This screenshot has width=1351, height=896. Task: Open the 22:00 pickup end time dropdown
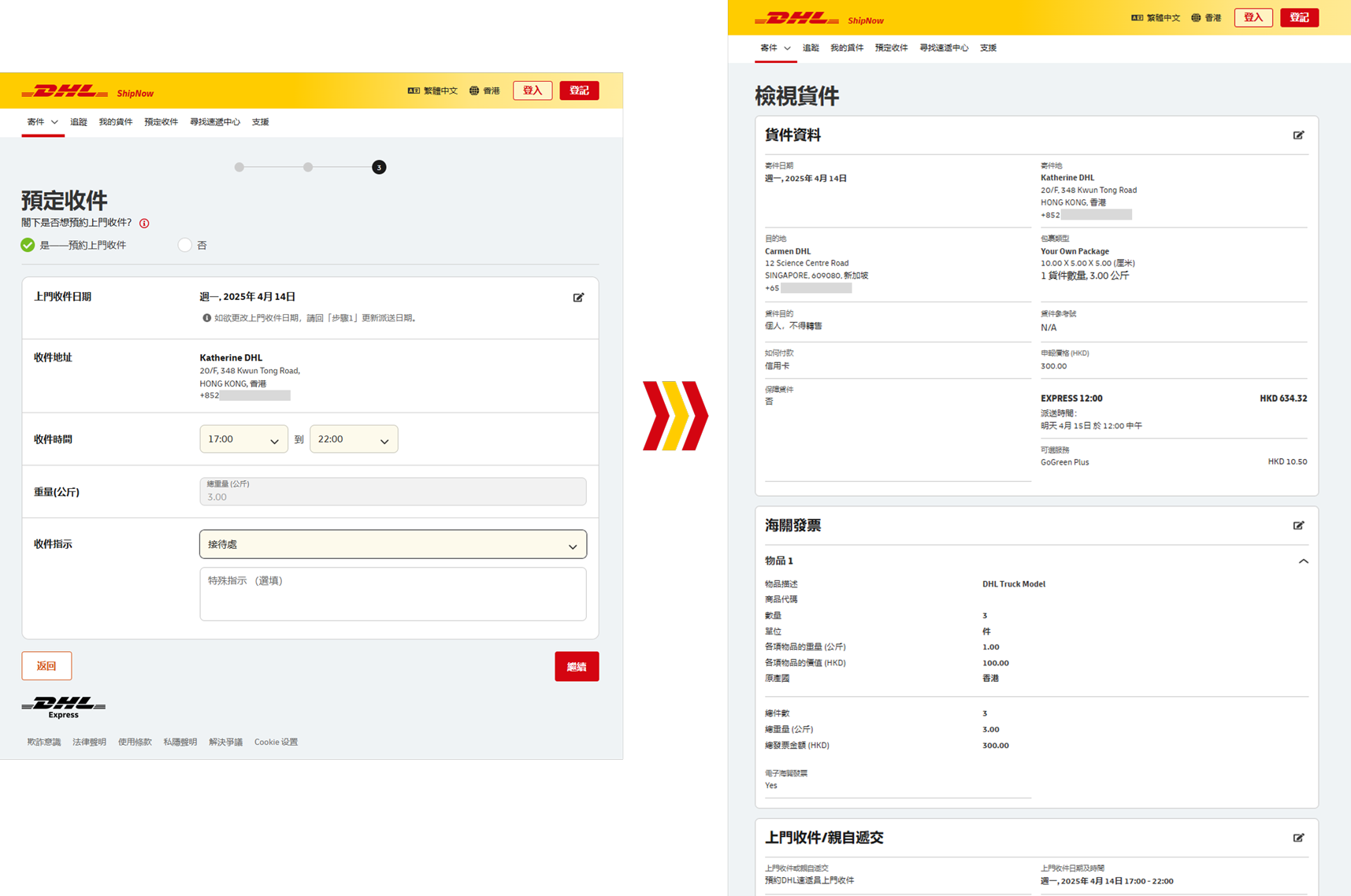click(354, 439)
